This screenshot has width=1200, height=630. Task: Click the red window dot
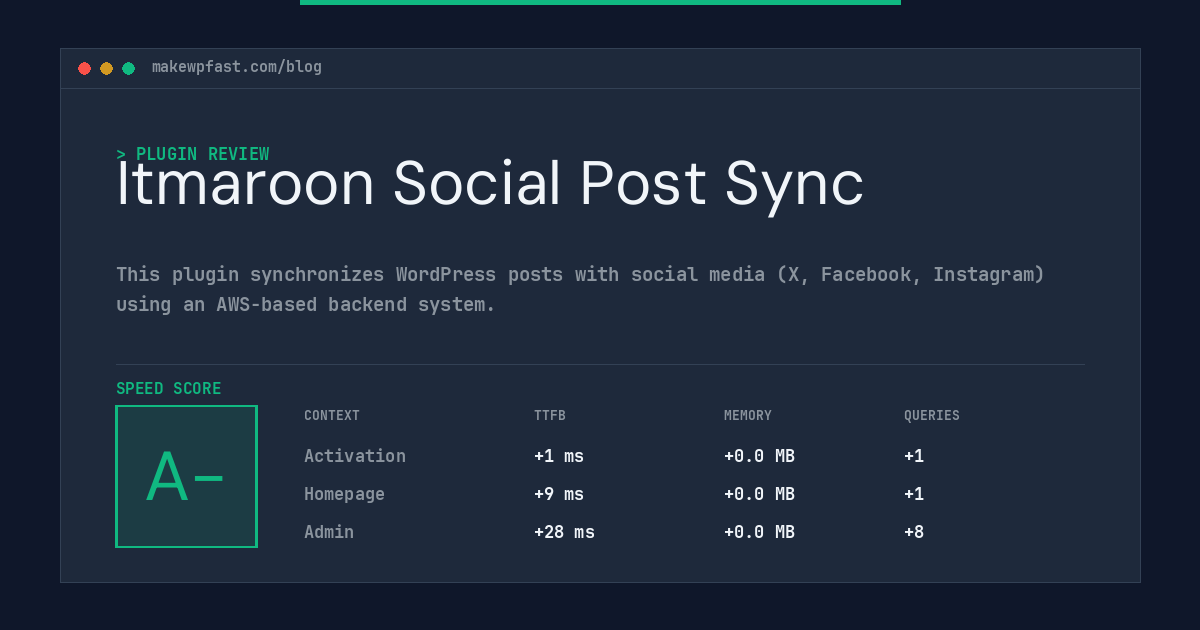tap(84, 68)
